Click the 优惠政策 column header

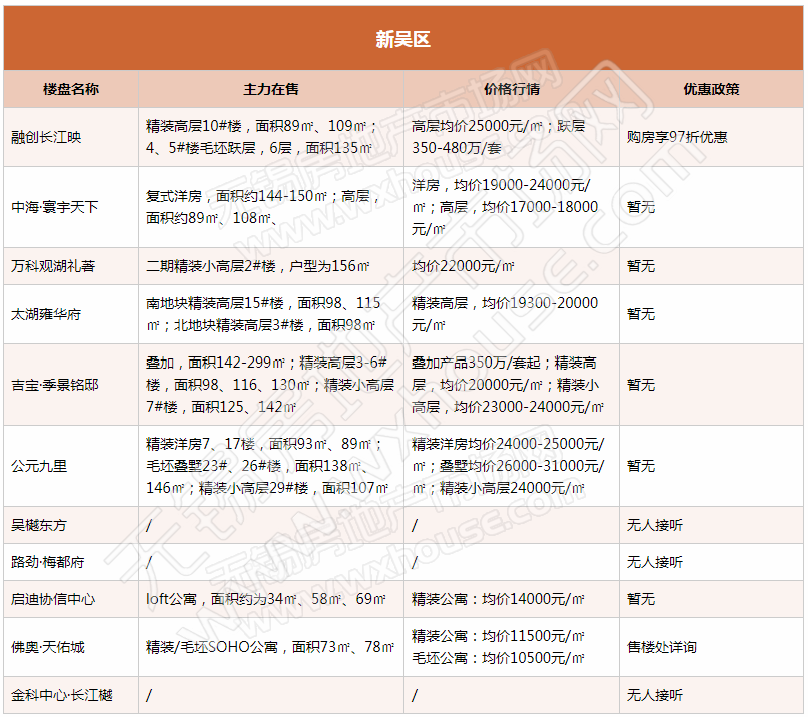711,89
